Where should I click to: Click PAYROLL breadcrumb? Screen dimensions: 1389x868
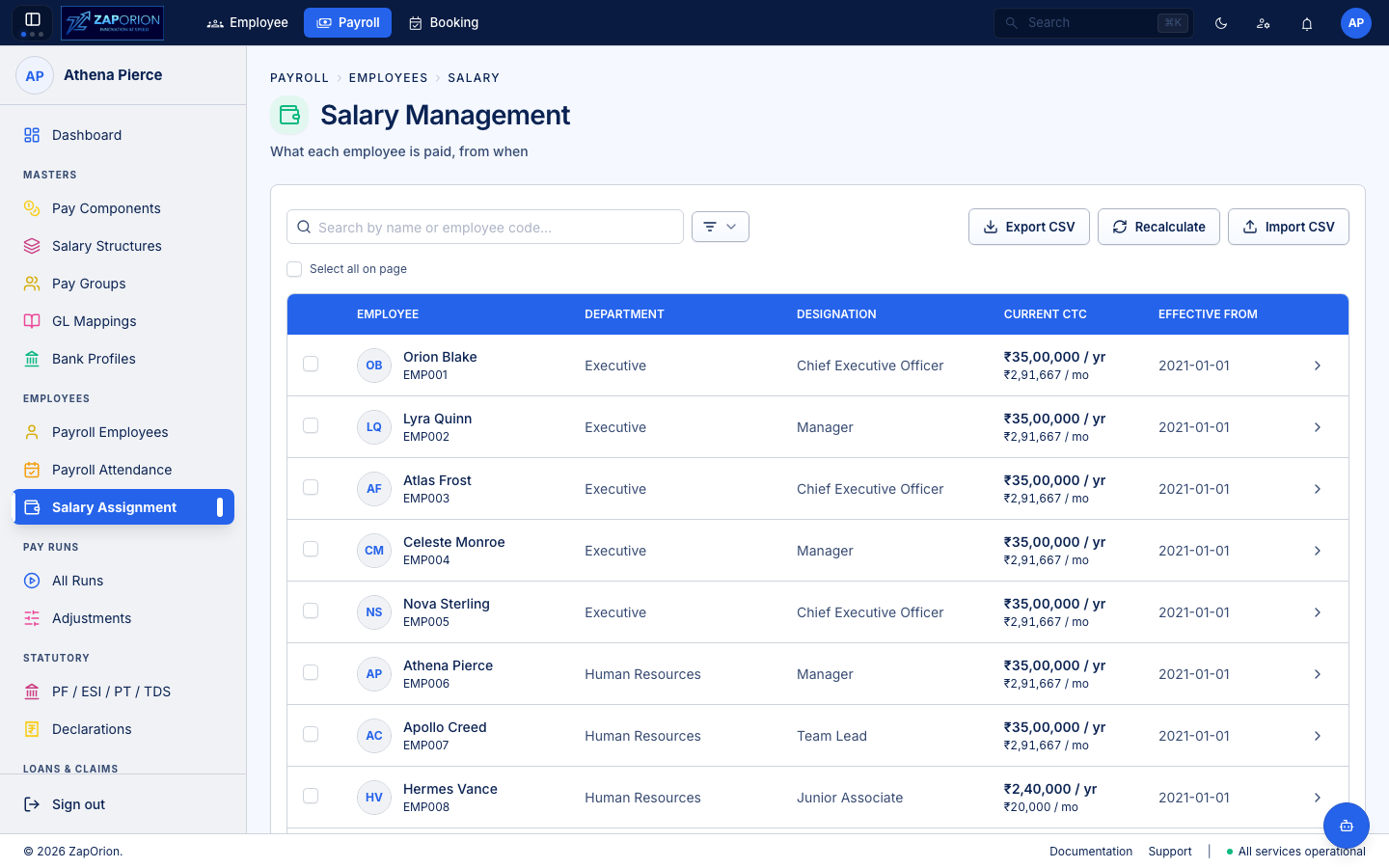click(299, 77)
